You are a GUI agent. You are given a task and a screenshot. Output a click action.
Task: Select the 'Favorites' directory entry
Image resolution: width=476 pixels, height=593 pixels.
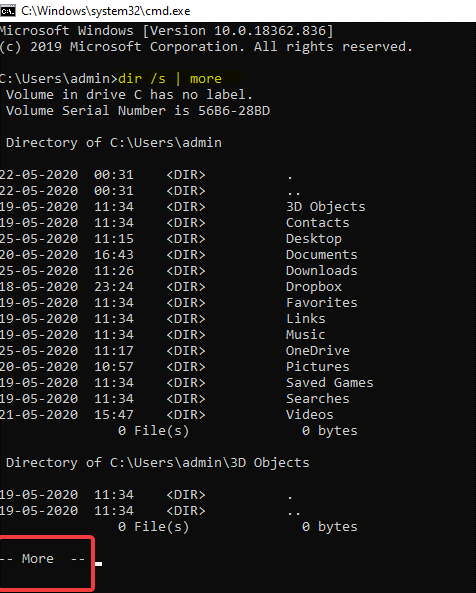point(321,303)
